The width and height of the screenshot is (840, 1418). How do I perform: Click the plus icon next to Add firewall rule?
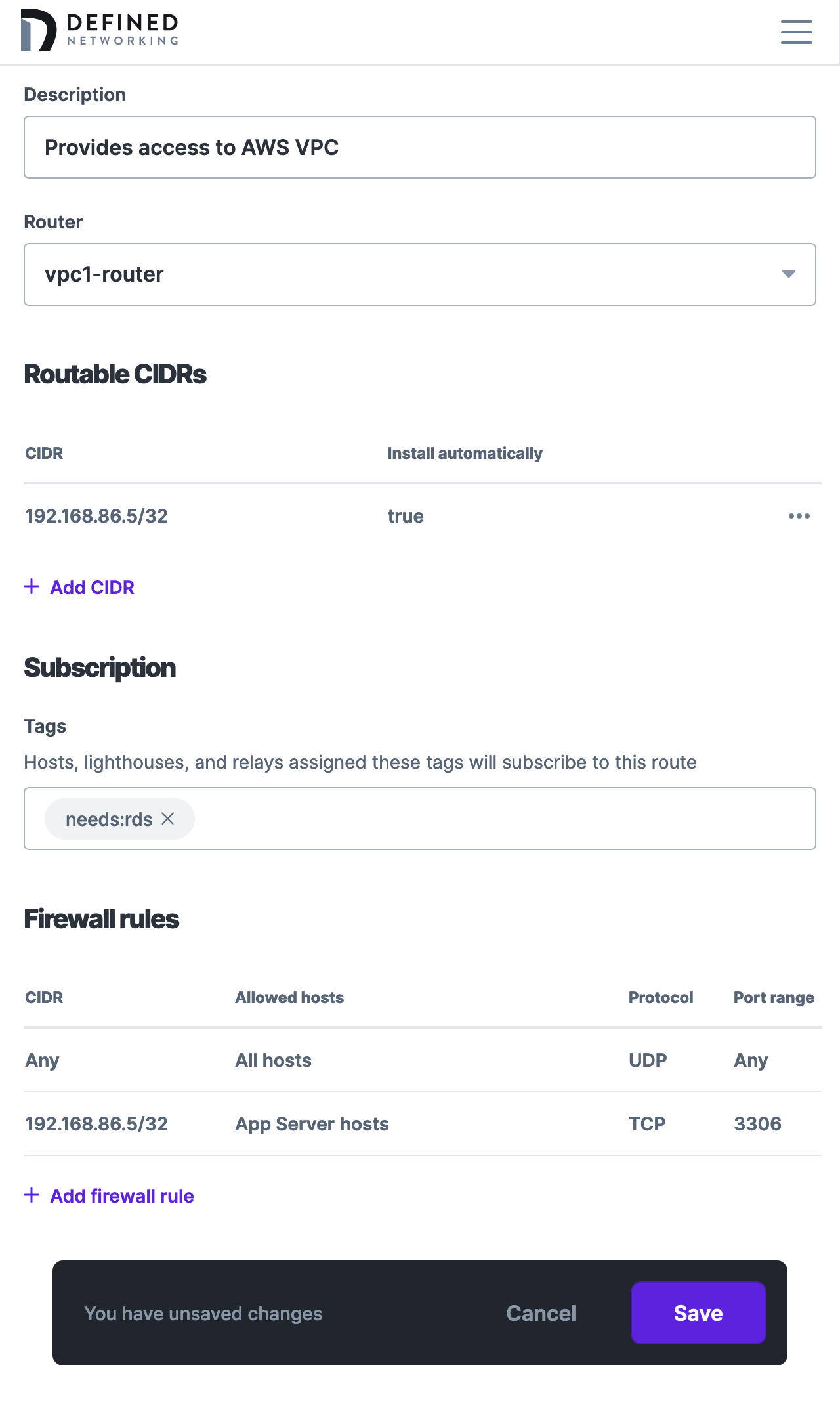coord(31,1195)
